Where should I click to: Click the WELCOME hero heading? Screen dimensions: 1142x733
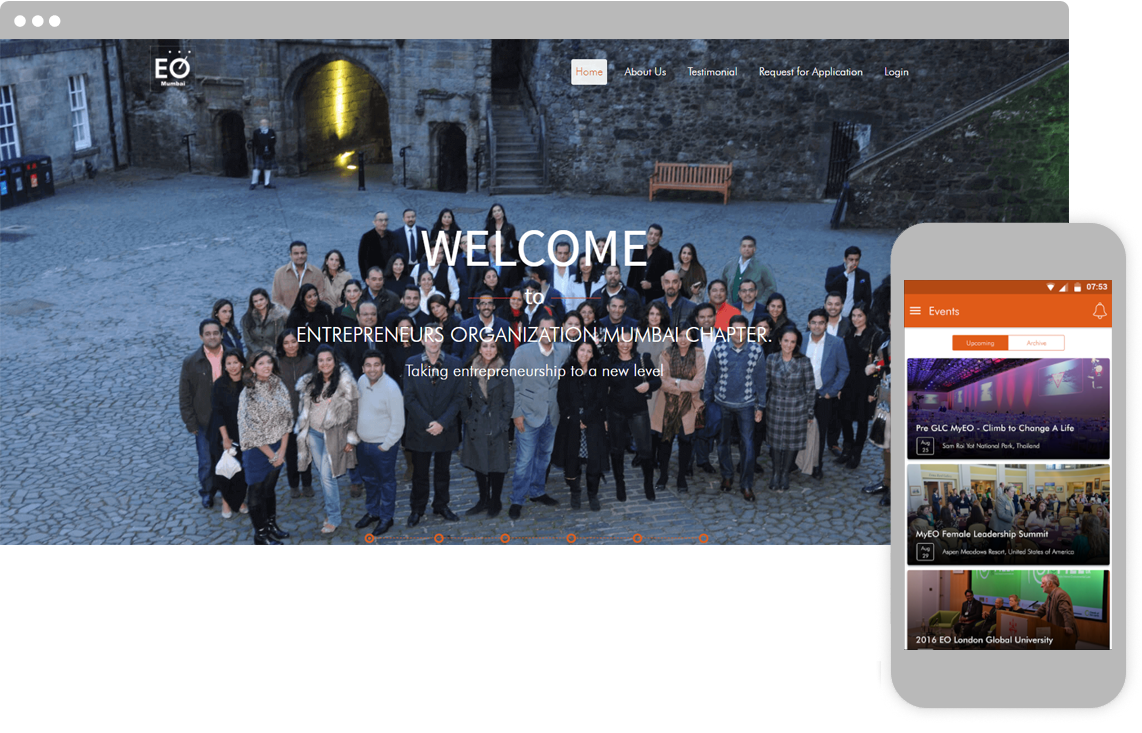click(x=535, y=248)
